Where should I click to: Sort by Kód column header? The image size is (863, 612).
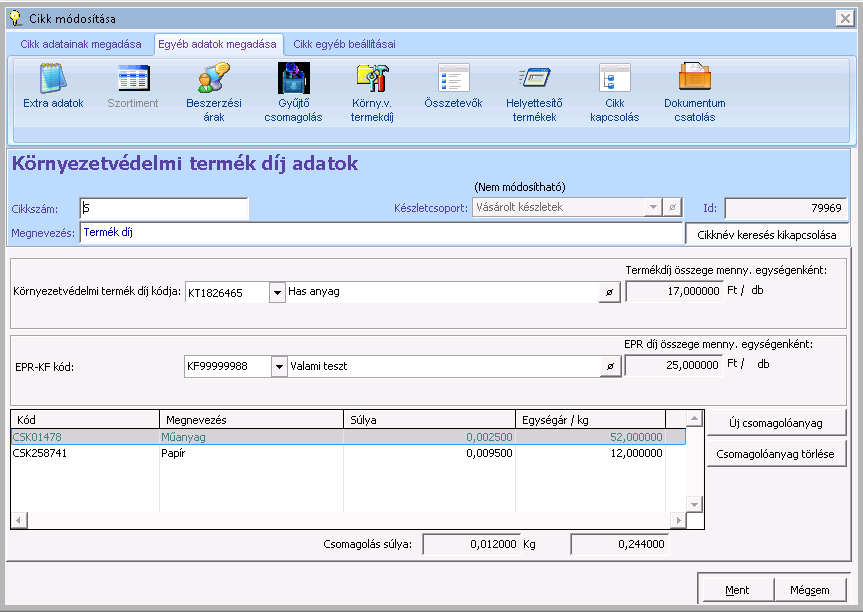pyautogui.click(x=85, y=420)
